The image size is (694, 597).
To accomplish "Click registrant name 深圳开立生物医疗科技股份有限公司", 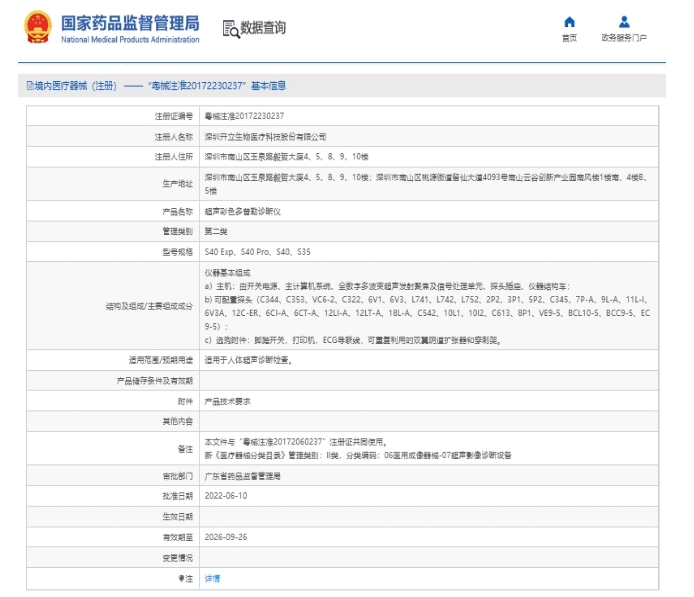I will pos(265,137).
